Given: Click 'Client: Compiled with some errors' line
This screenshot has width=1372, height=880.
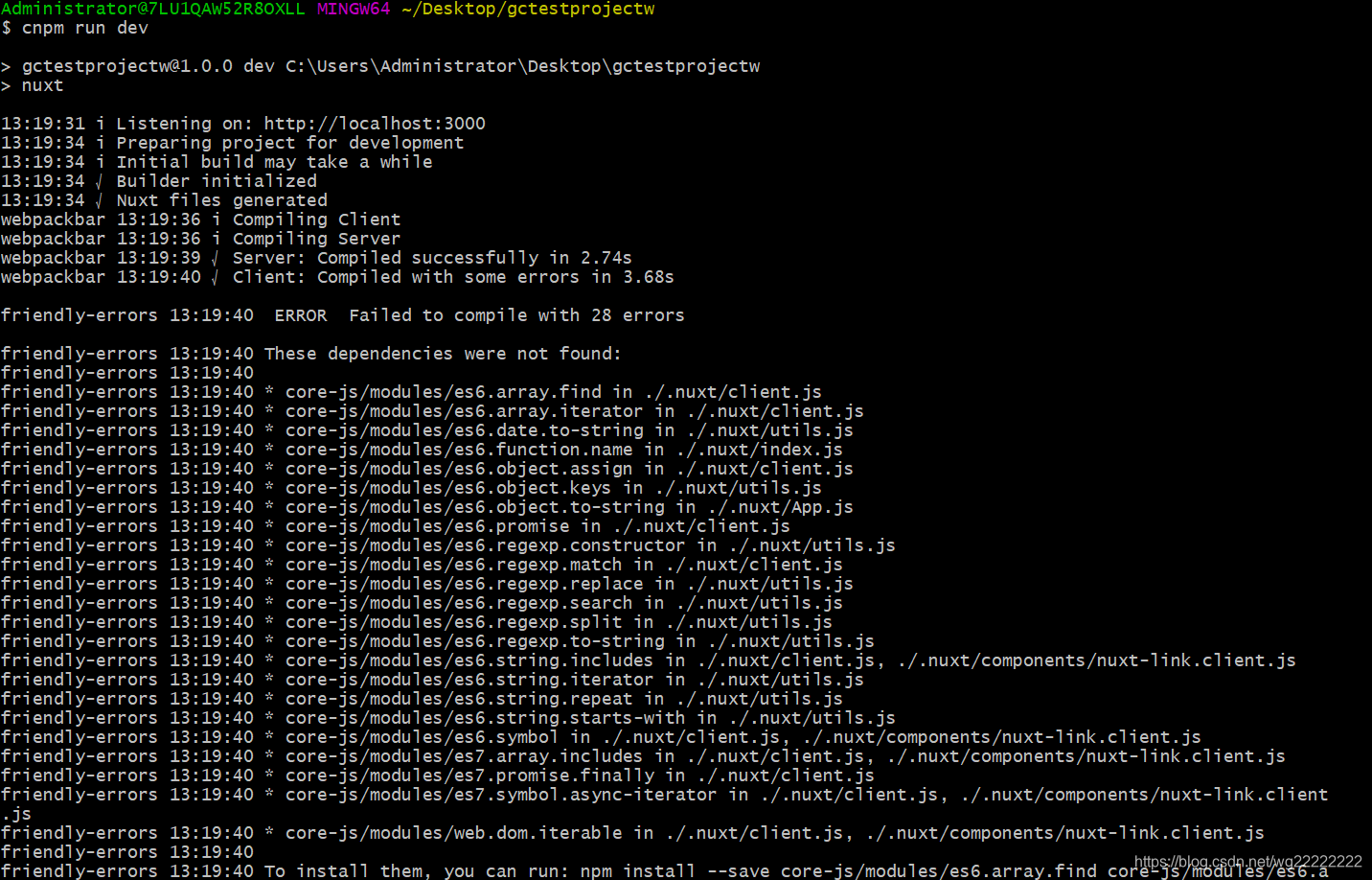Looking at the screenshot, I should click(337, 277).
